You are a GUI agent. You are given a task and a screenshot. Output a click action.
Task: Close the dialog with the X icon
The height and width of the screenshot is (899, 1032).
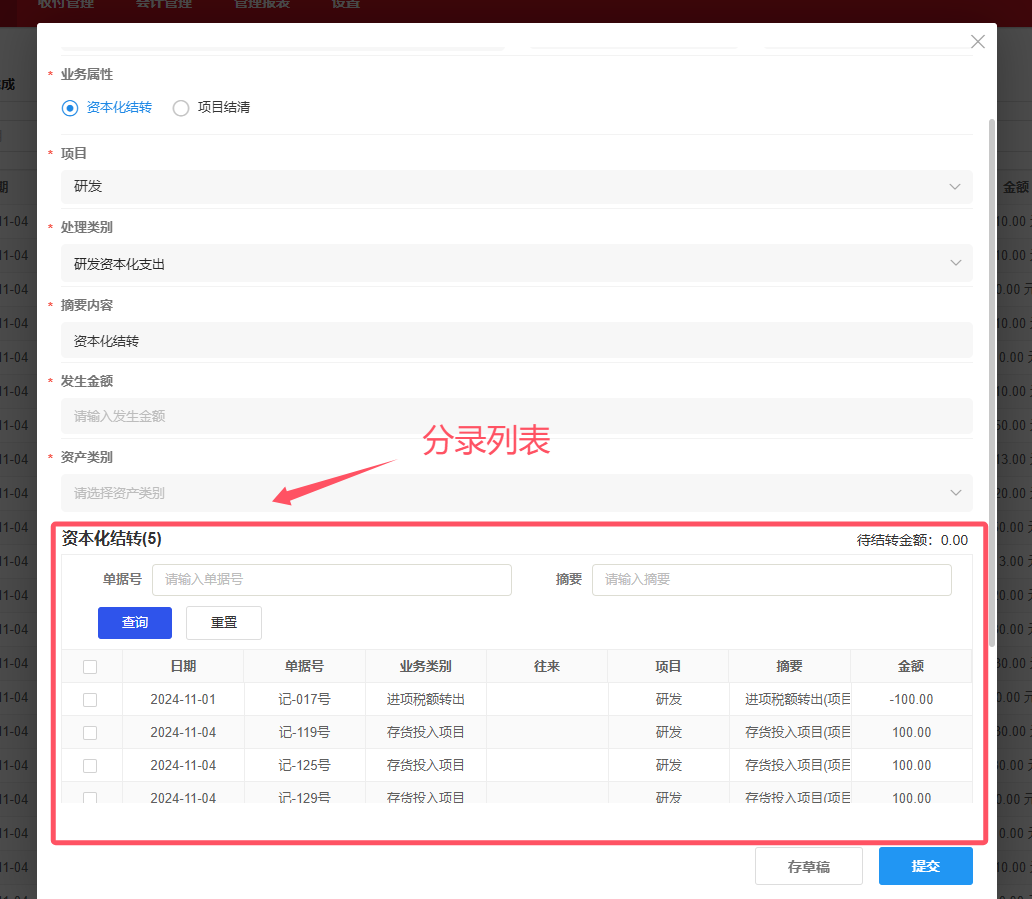click(977, 42)
